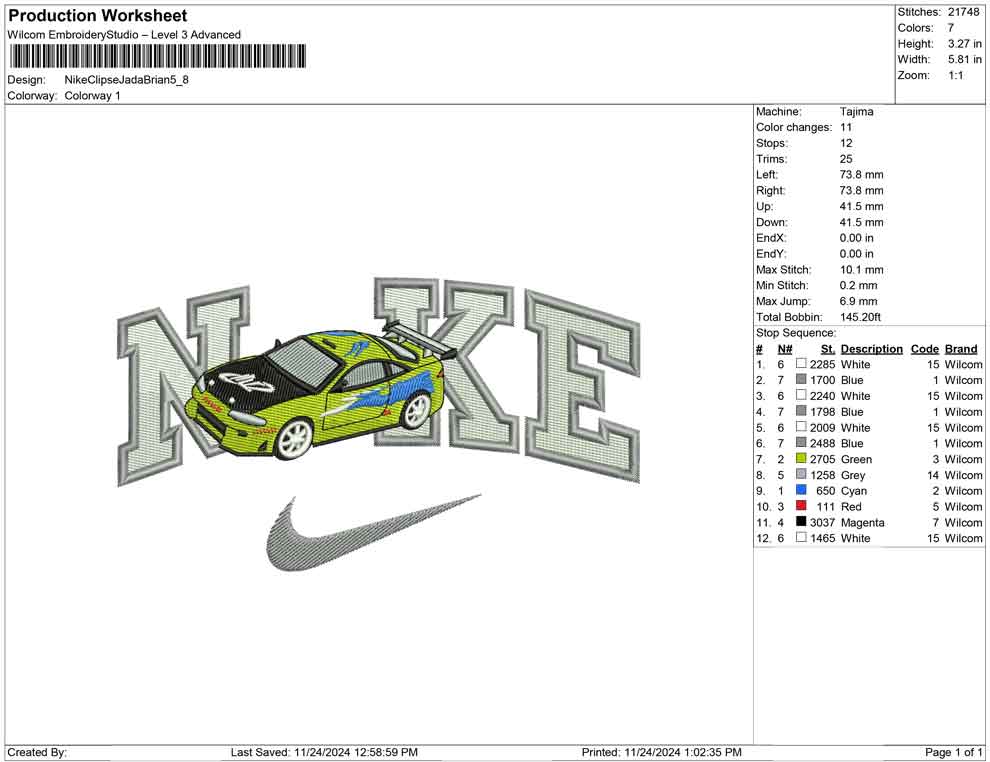Screen dimensions: 990x762
Task: Click the height value '3.27 in'
Action: point(965,44)
